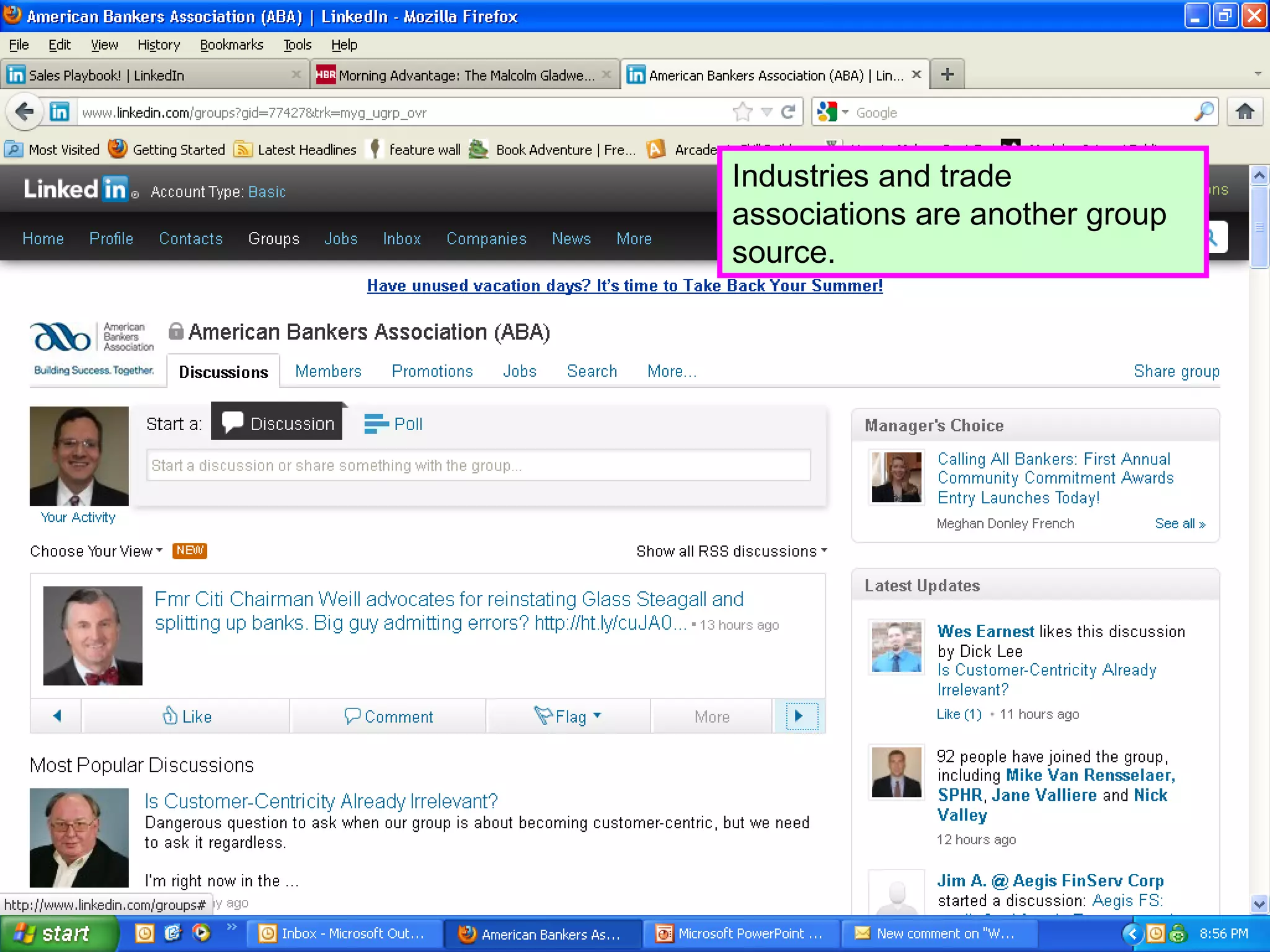Open the LinkedIn More navigation menu
Screen dimensions: 1270x952
634,239
